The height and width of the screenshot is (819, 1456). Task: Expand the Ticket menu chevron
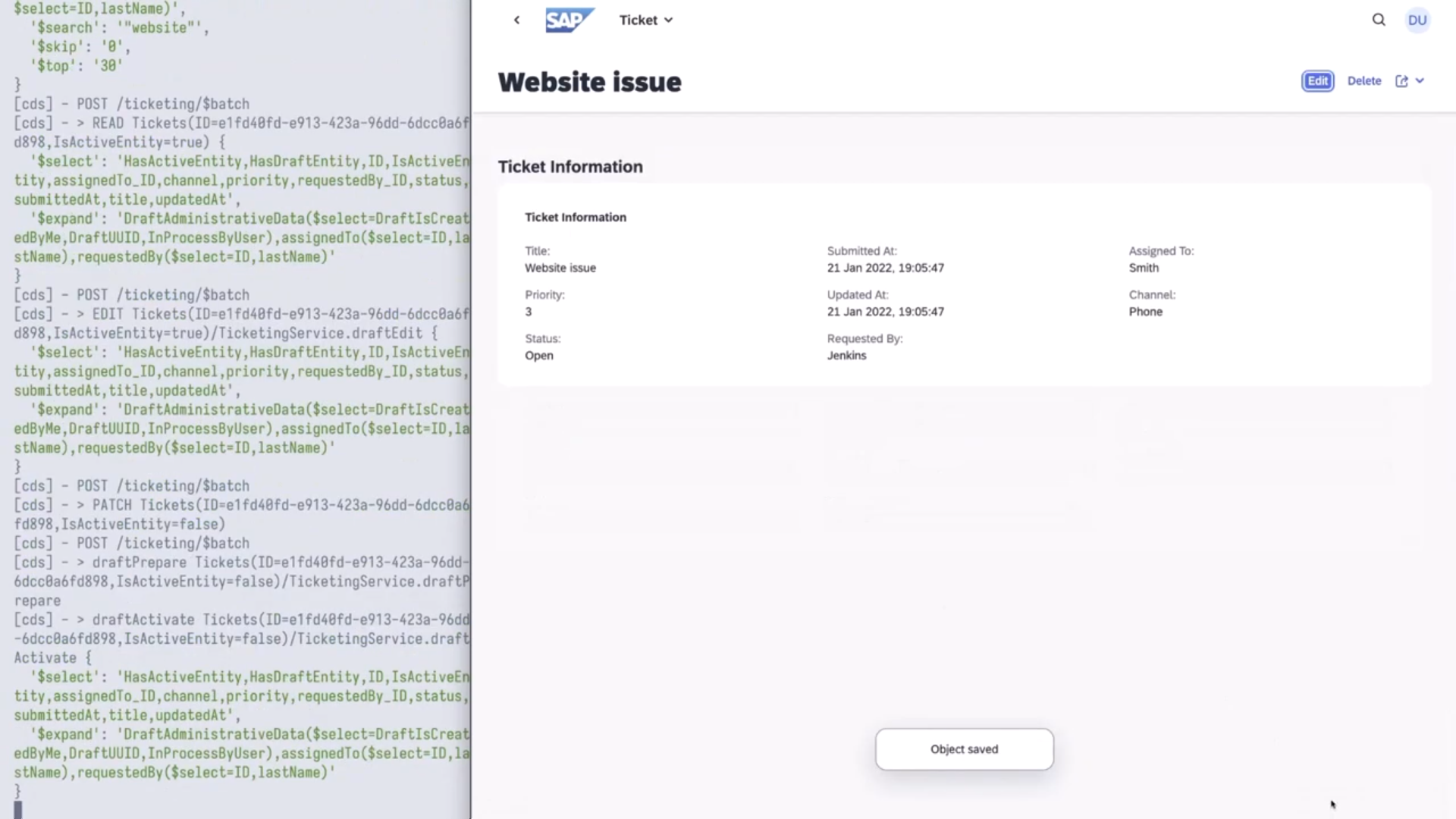(668, 20)
